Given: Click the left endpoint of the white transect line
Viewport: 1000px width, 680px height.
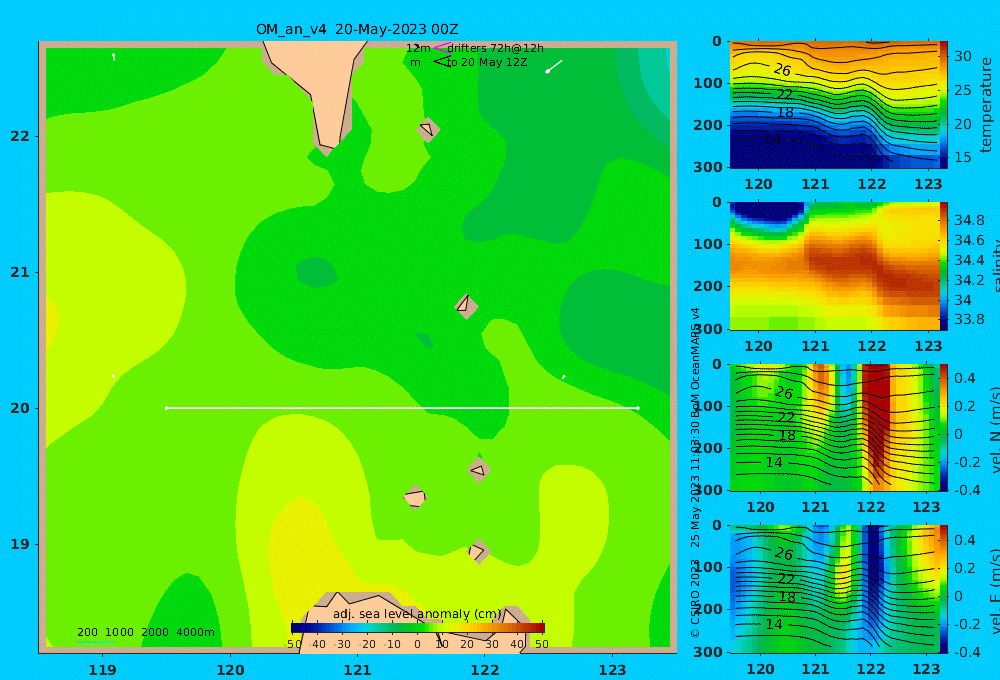Looking at the screenshot, I should click(166, 408).
